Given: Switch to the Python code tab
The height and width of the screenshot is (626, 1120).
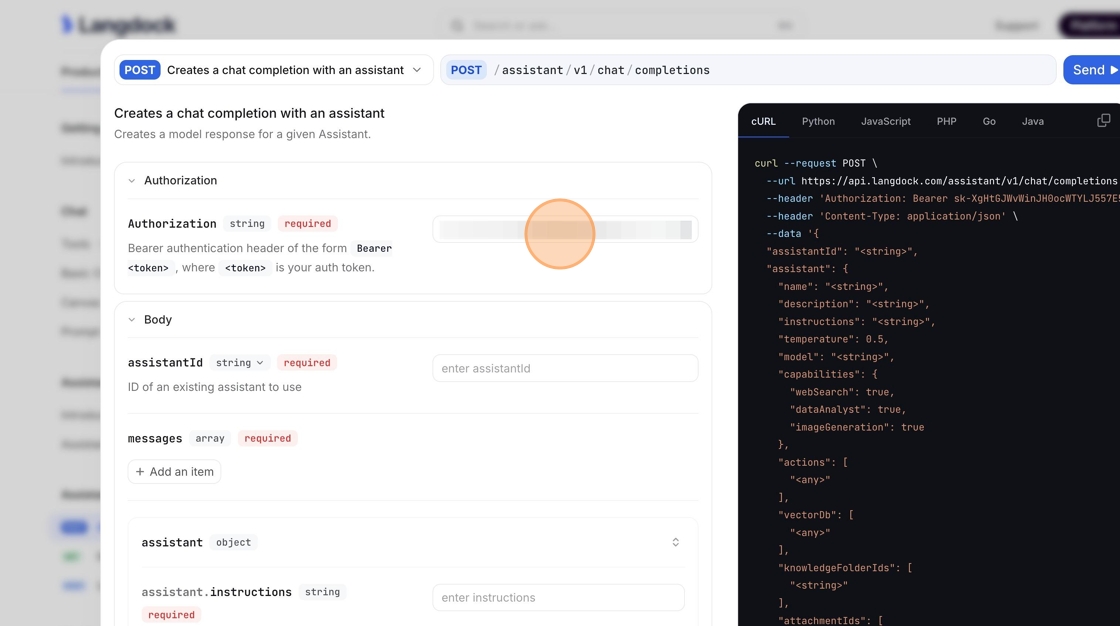Looking at the screenshot, I should (x=817, y=121).
